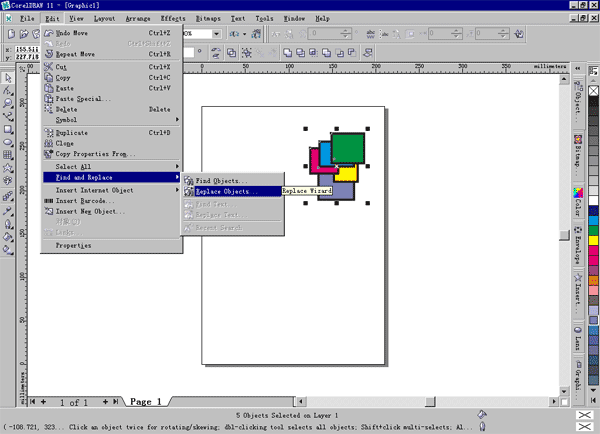This screenshot has width=600, height=434.
Task: Expand the Select All submenu
Action: [177, 166]
